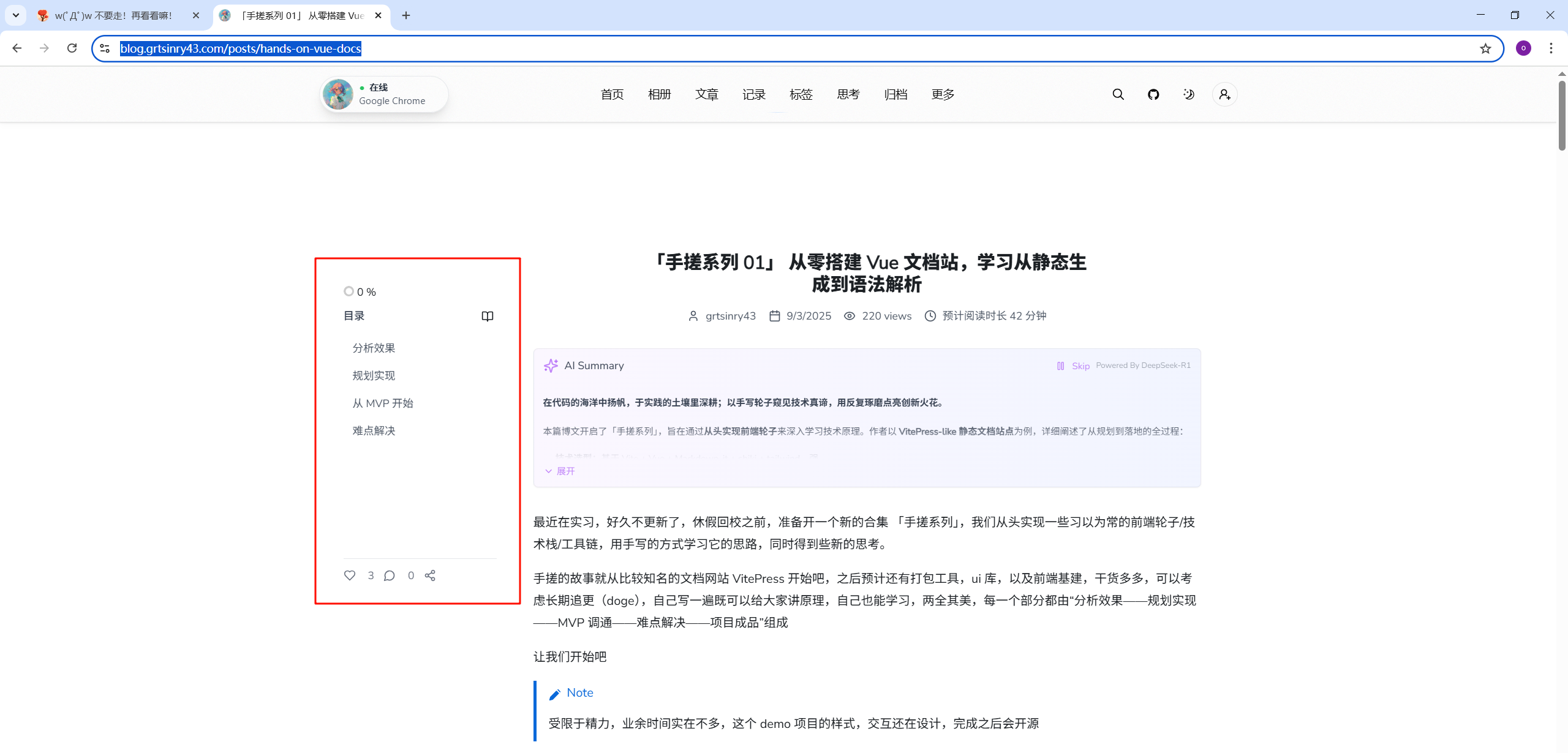Open tab search dropdown arrow
The image size is (1568, 753).
point(16,15)
